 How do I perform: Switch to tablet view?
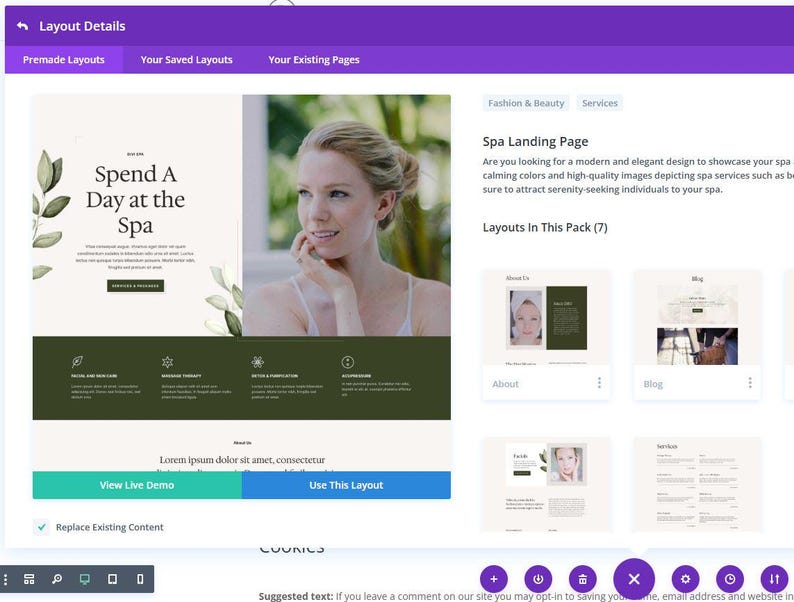112,579
